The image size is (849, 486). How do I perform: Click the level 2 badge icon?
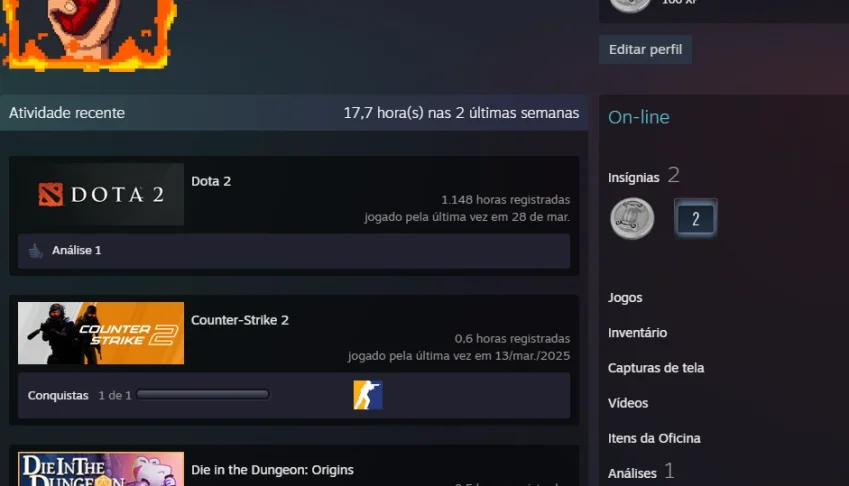point(696,218)
